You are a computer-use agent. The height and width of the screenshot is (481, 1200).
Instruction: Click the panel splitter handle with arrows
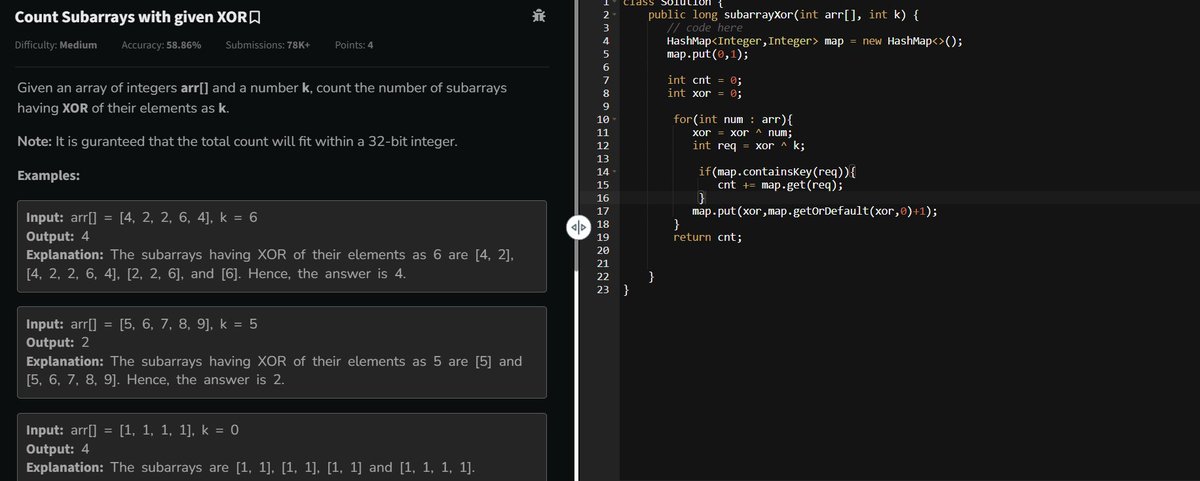click(x=580, y=228)
